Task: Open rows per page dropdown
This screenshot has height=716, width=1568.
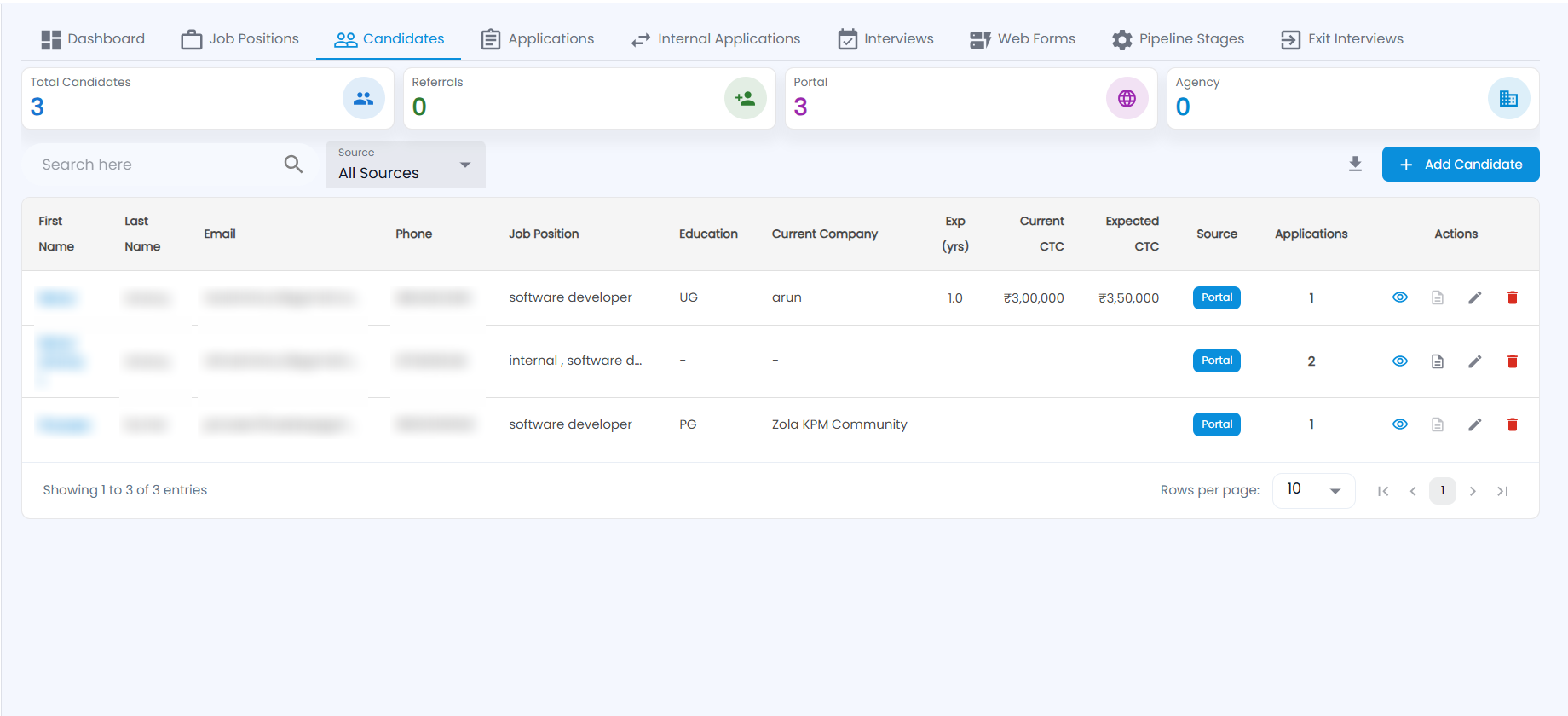Action: pos(1313,490)
